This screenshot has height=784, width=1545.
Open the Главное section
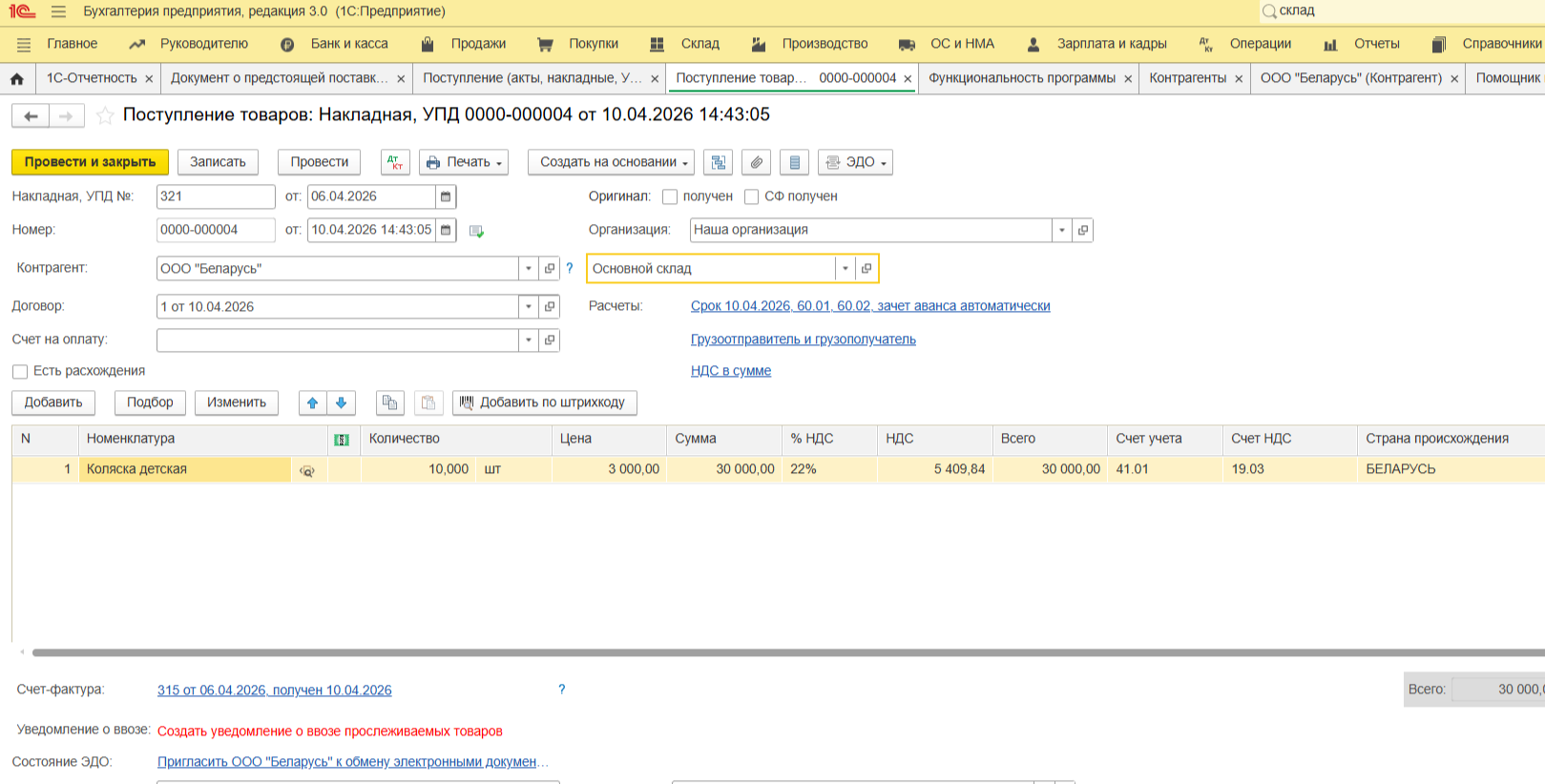pos(73,44)
